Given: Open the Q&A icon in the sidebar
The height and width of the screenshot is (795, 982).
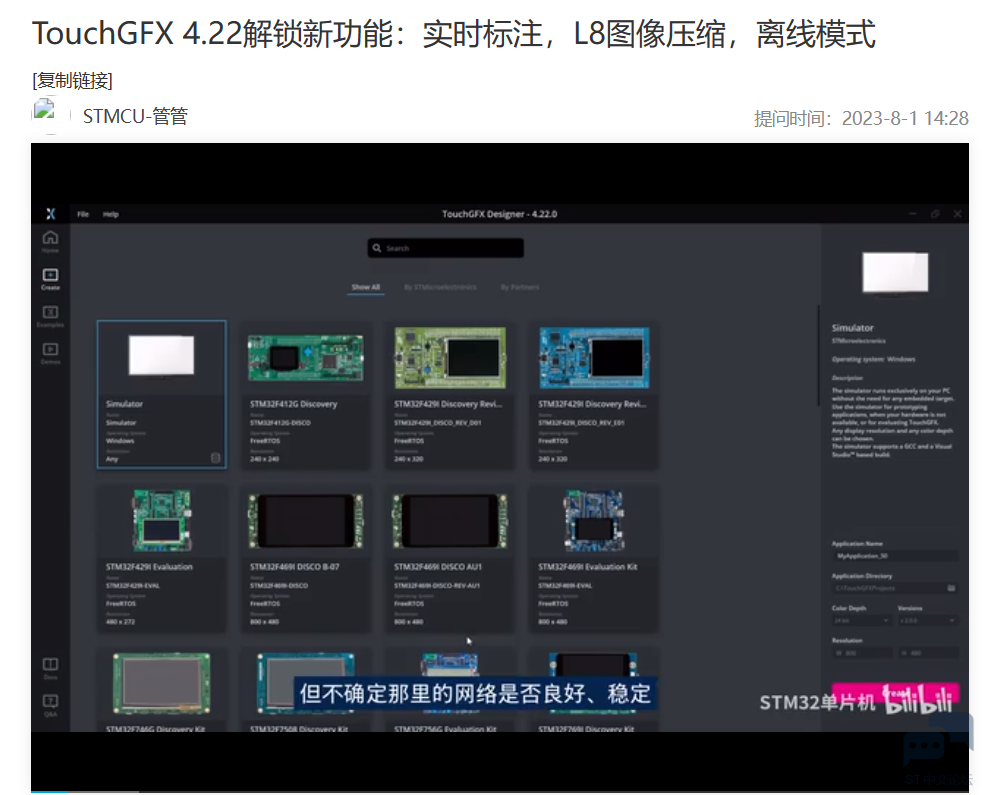Looking at the screenshot, I should [x=51, y=705].
